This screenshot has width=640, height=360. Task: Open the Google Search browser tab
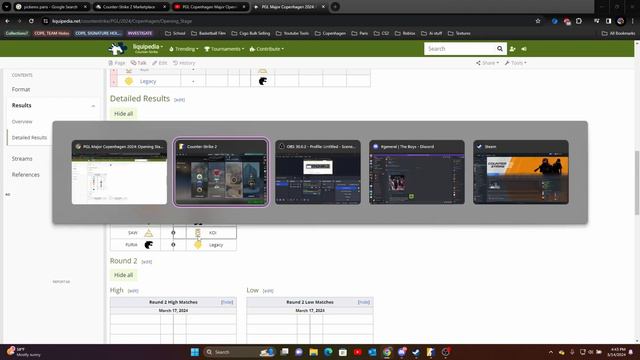click(x=51, y=7)
